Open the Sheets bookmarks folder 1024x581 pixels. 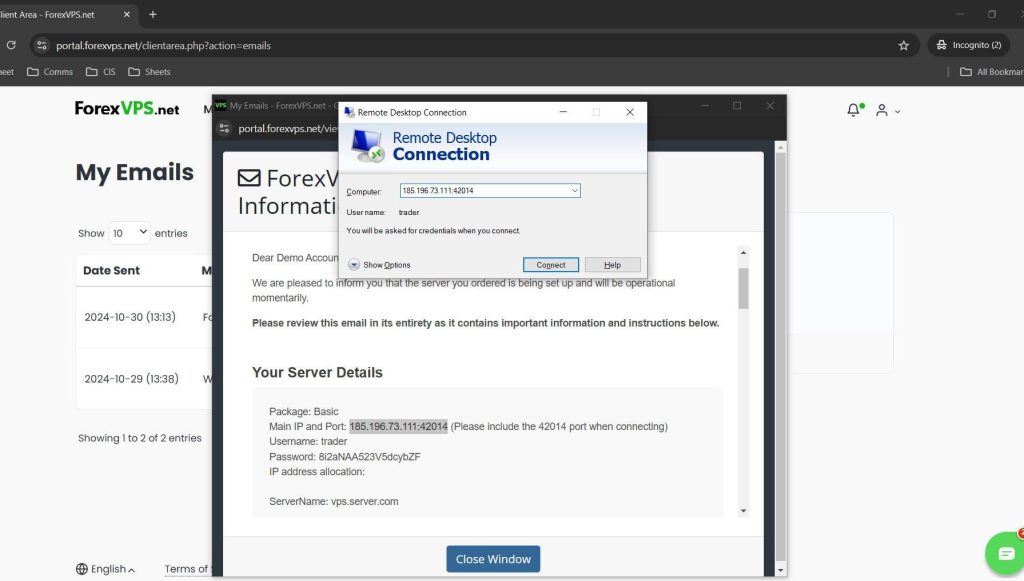[150, 72]
